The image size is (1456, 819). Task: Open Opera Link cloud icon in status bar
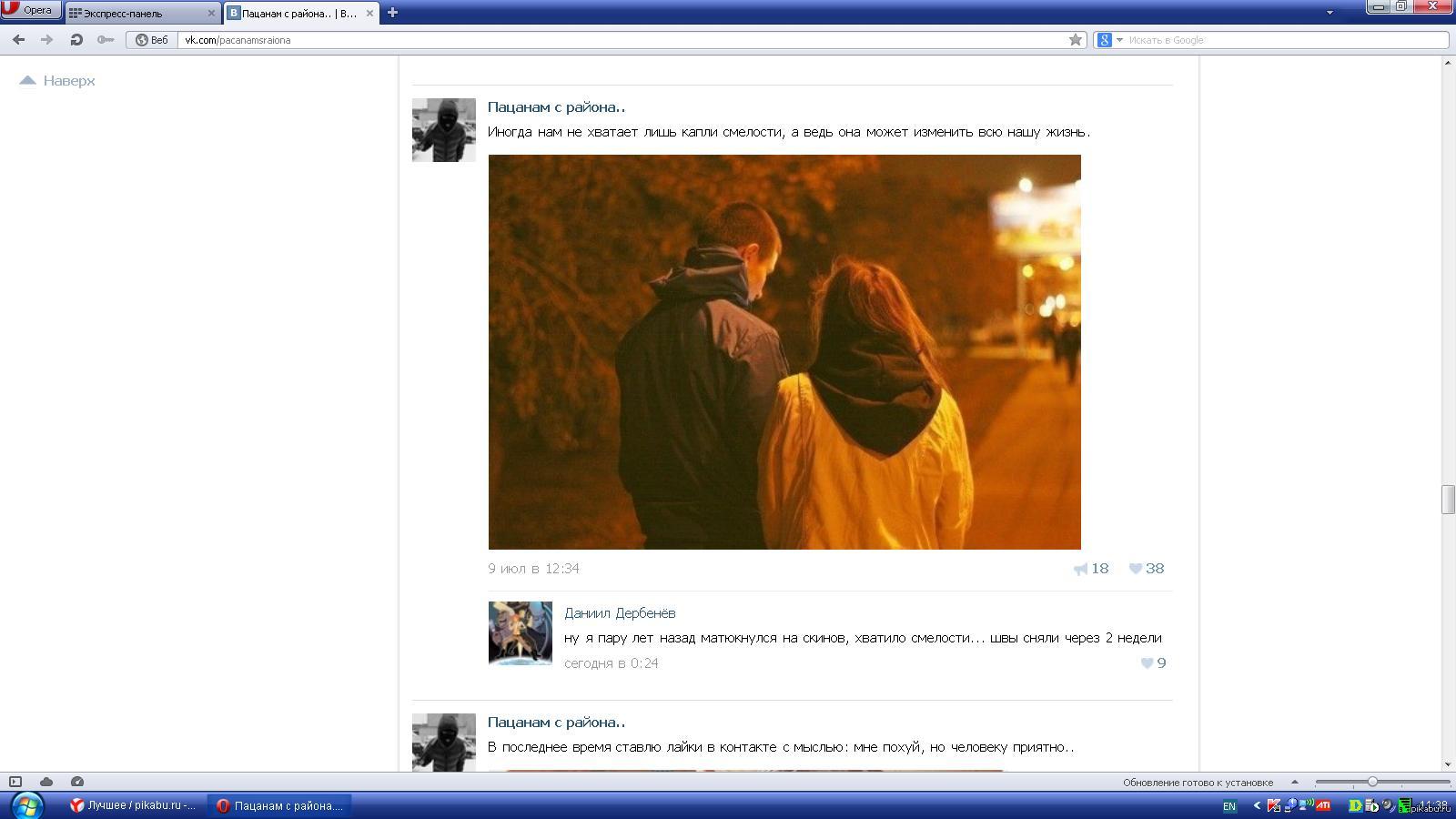click(46, 782)
